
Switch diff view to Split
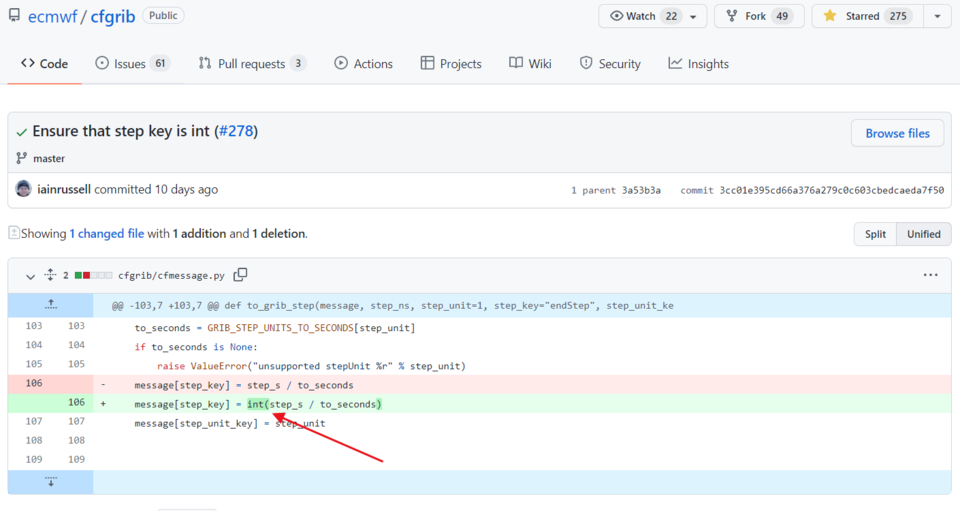coord(875,234)
